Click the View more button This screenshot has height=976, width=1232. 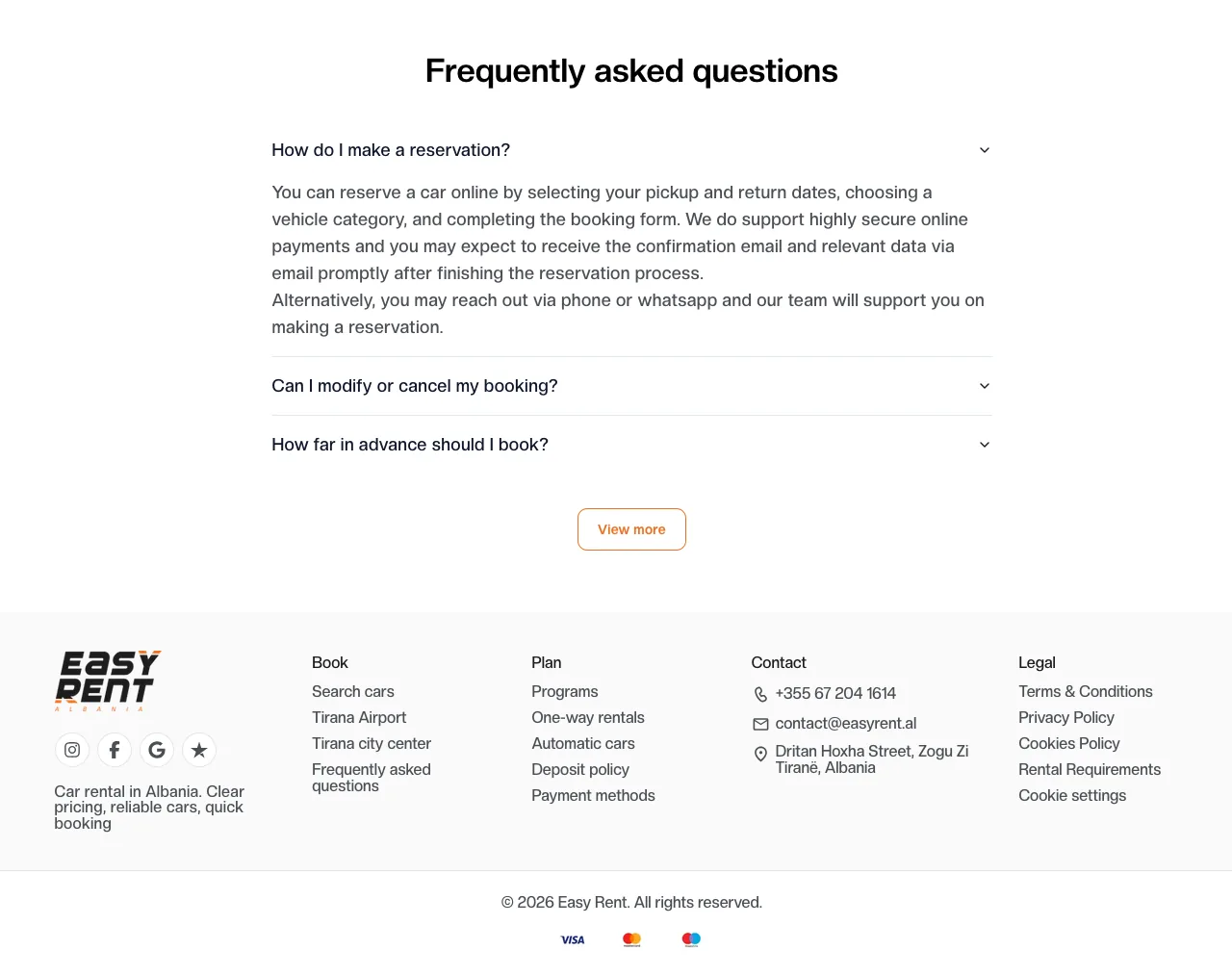tap(631, 529)
